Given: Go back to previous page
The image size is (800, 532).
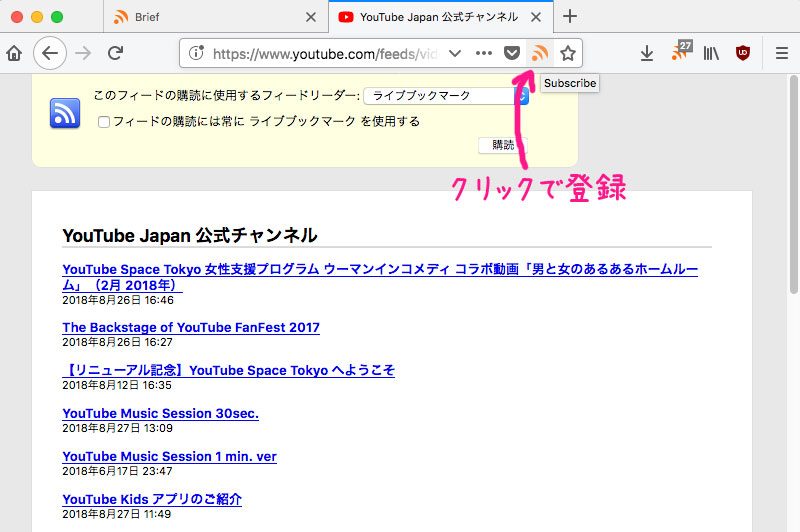Looking at the screenshot, I should click(x=49, y=53).
